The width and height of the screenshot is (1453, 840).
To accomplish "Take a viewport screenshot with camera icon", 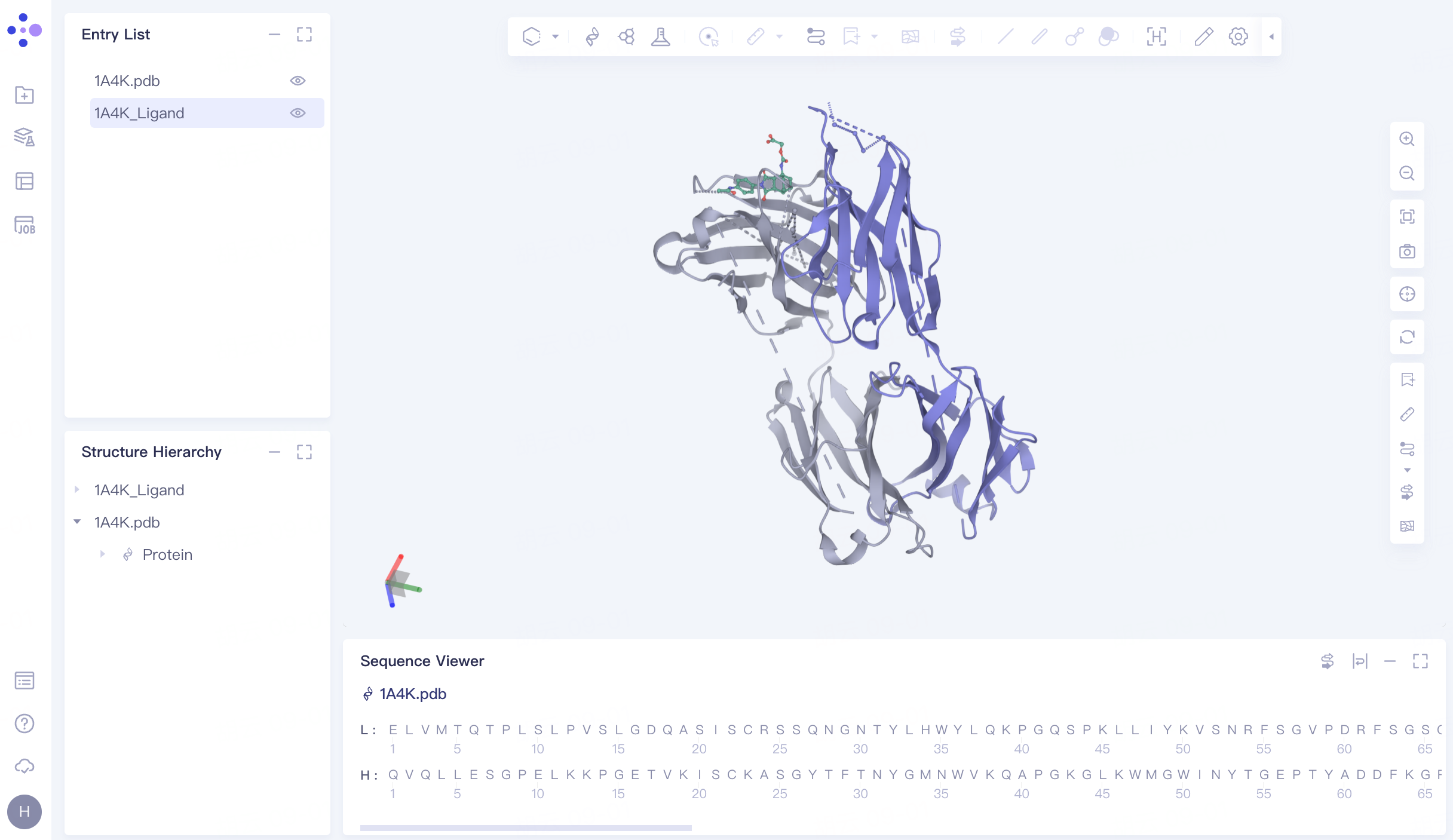I will [x=1407, y=252].
